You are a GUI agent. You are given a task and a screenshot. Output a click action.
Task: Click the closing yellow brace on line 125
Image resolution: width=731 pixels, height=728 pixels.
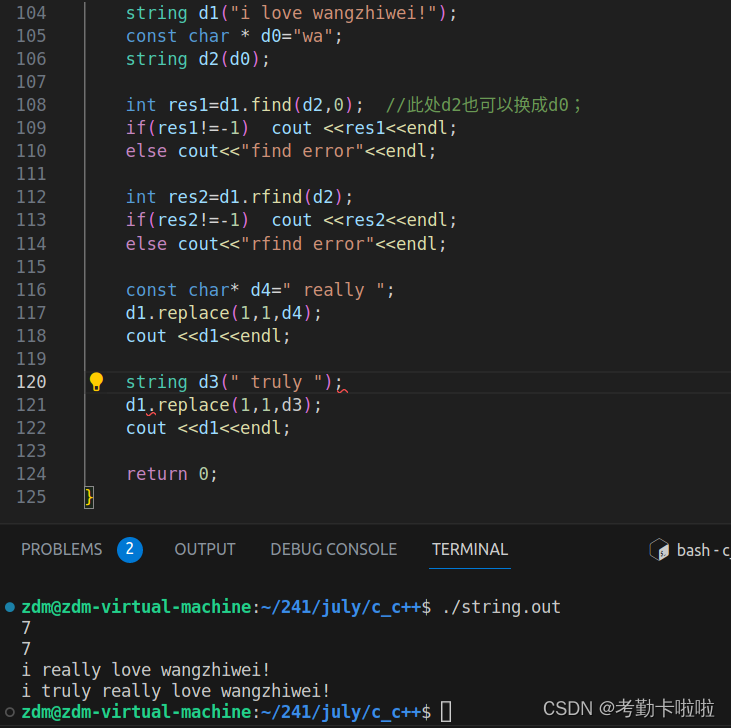[89, 497]
